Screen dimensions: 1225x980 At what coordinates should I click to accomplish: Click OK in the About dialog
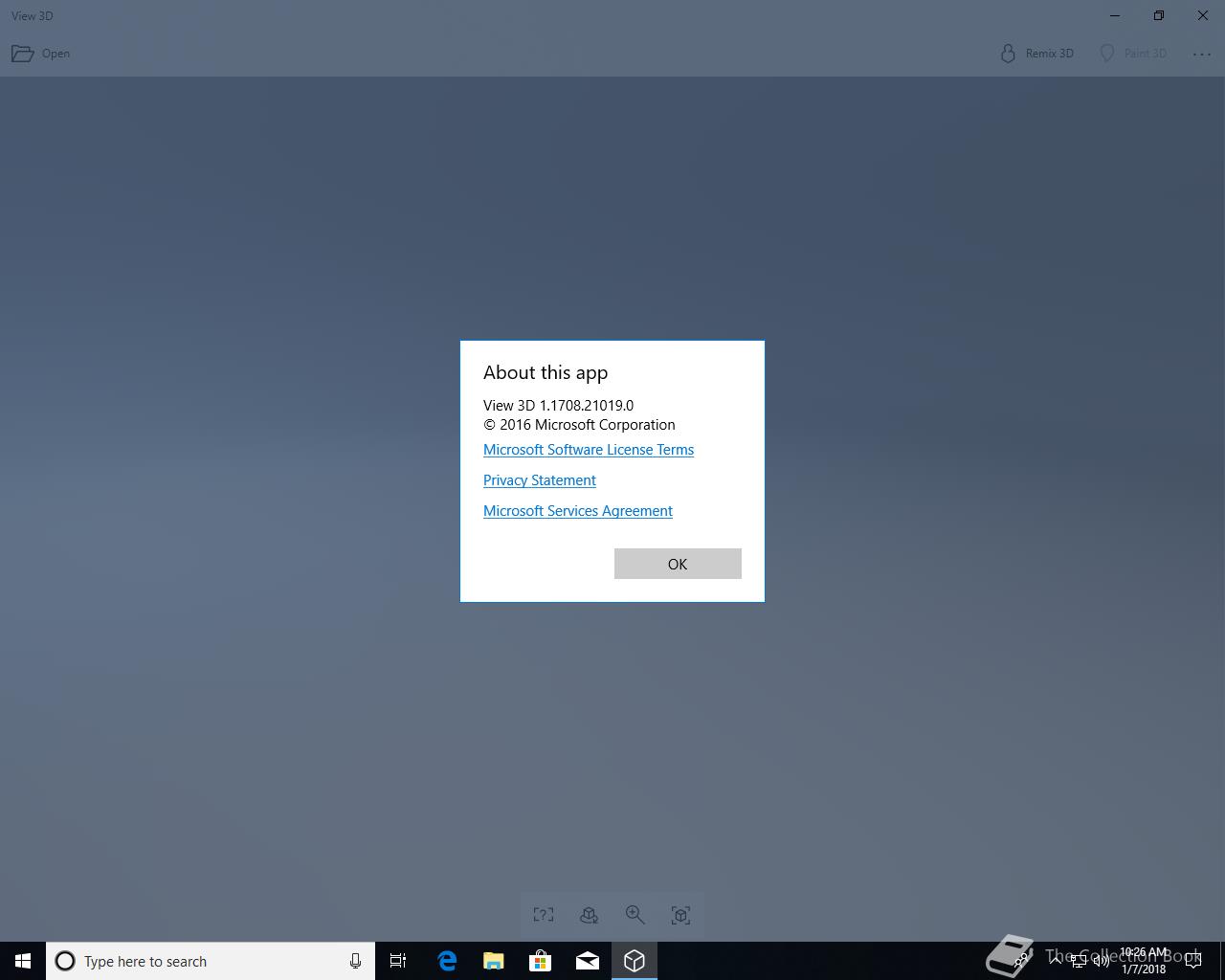pyautogui.click(x=678, y=564)
